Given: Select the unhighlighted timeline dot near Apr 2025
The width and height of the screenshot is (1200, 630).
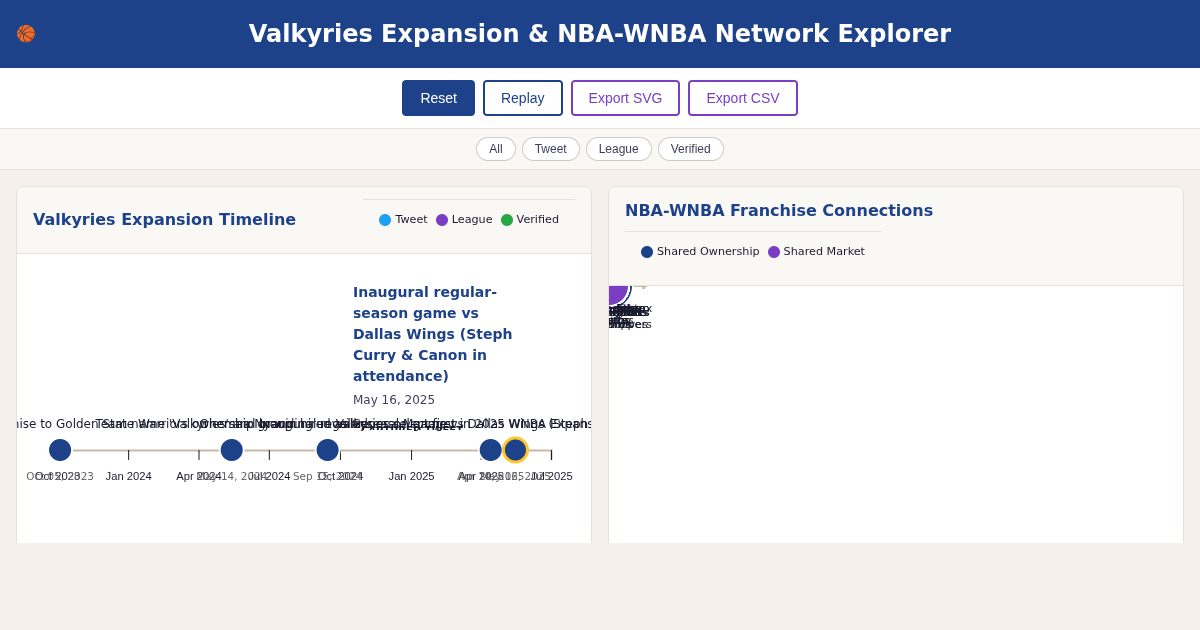Looking at the screenshot, I should point(490,450).
